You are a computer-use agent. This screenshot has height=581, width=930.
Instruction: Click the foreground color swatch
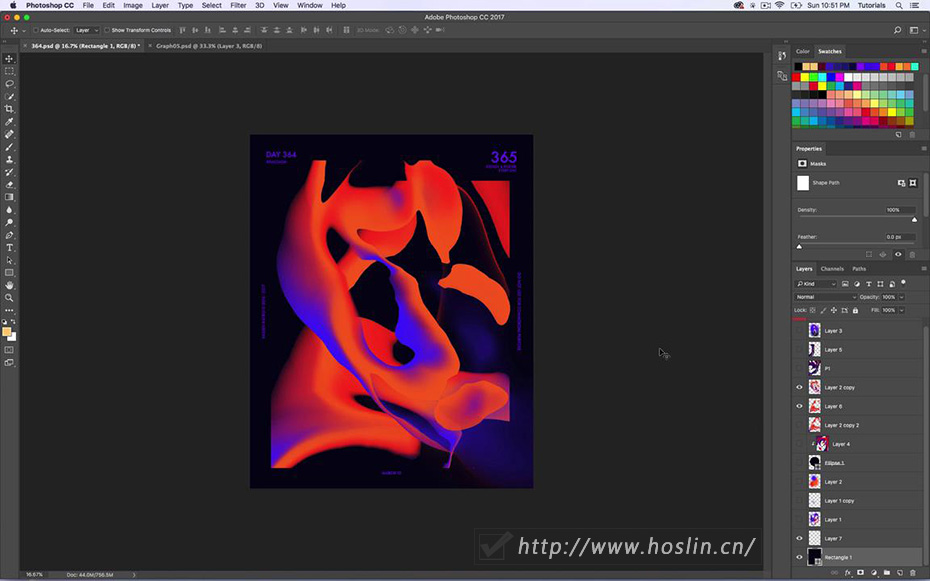[7, 332]
